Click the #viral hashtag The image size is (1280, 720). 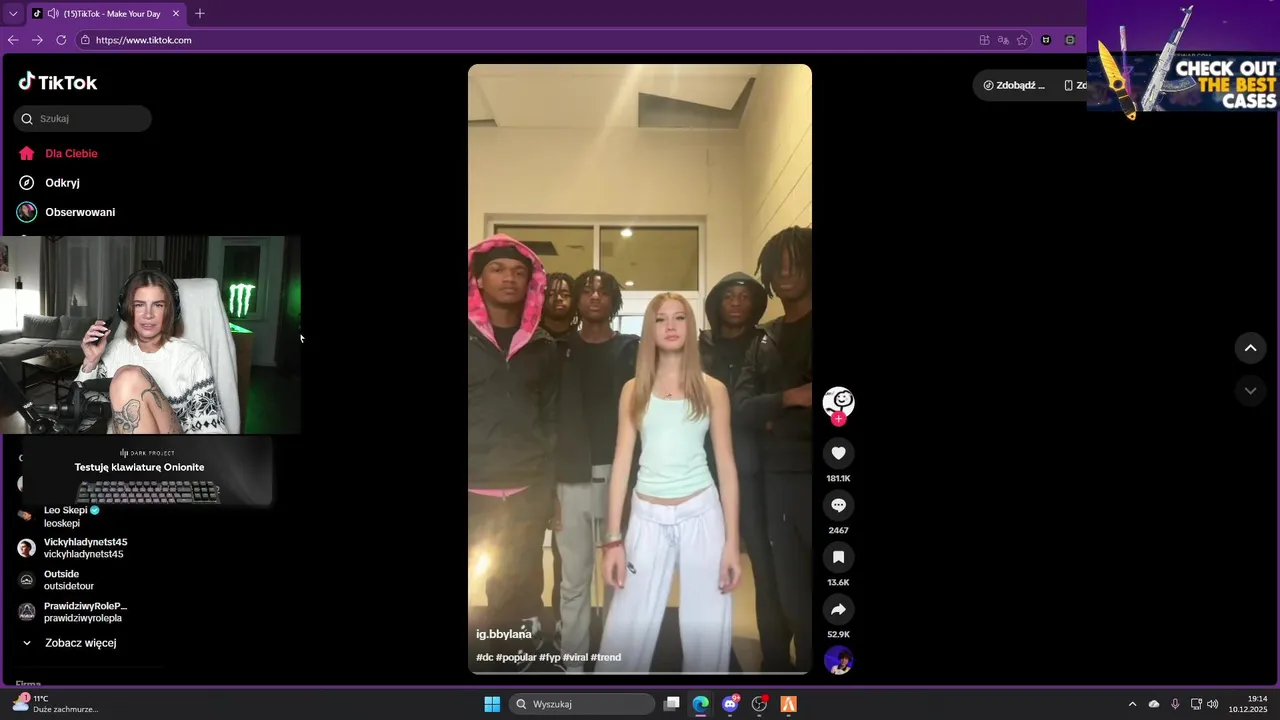coord(575,657)
